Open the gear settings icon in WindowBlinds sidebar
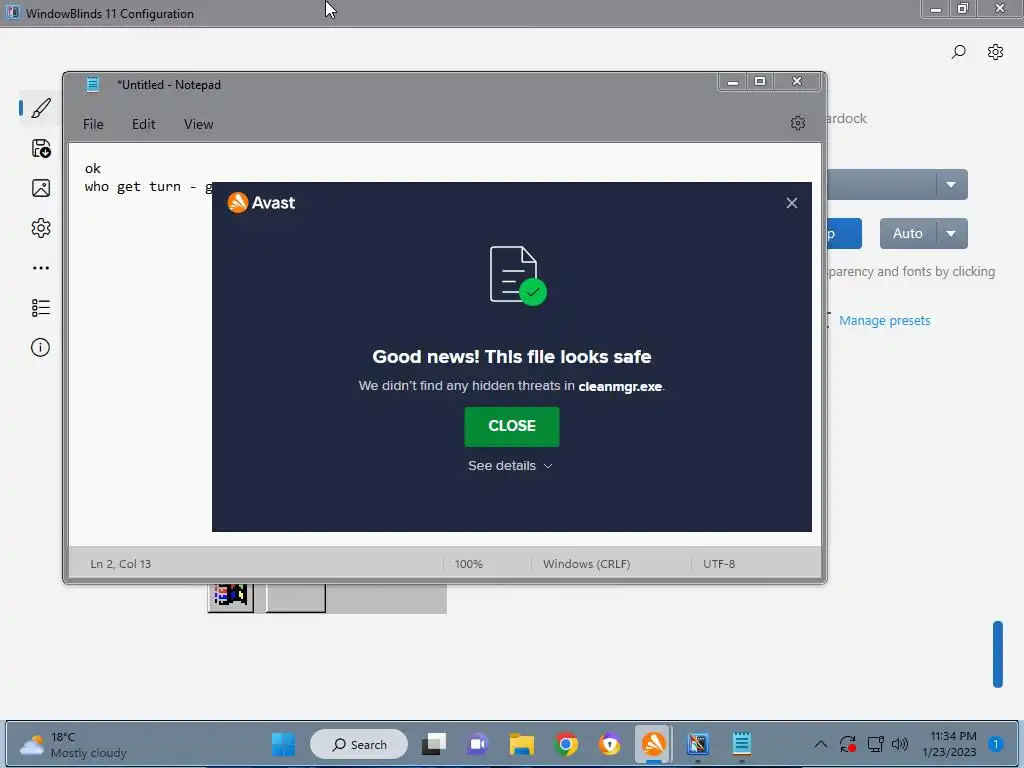The image size is (1024, 768). [x=40, y=228]
